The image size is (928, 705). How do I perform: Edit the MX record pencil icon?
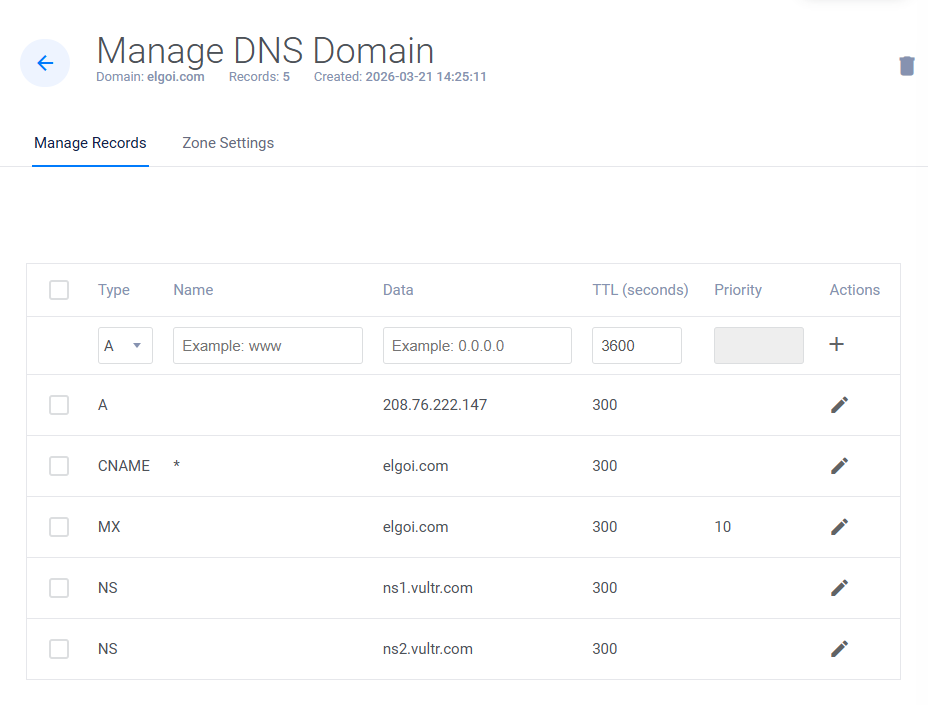(839, 527)
